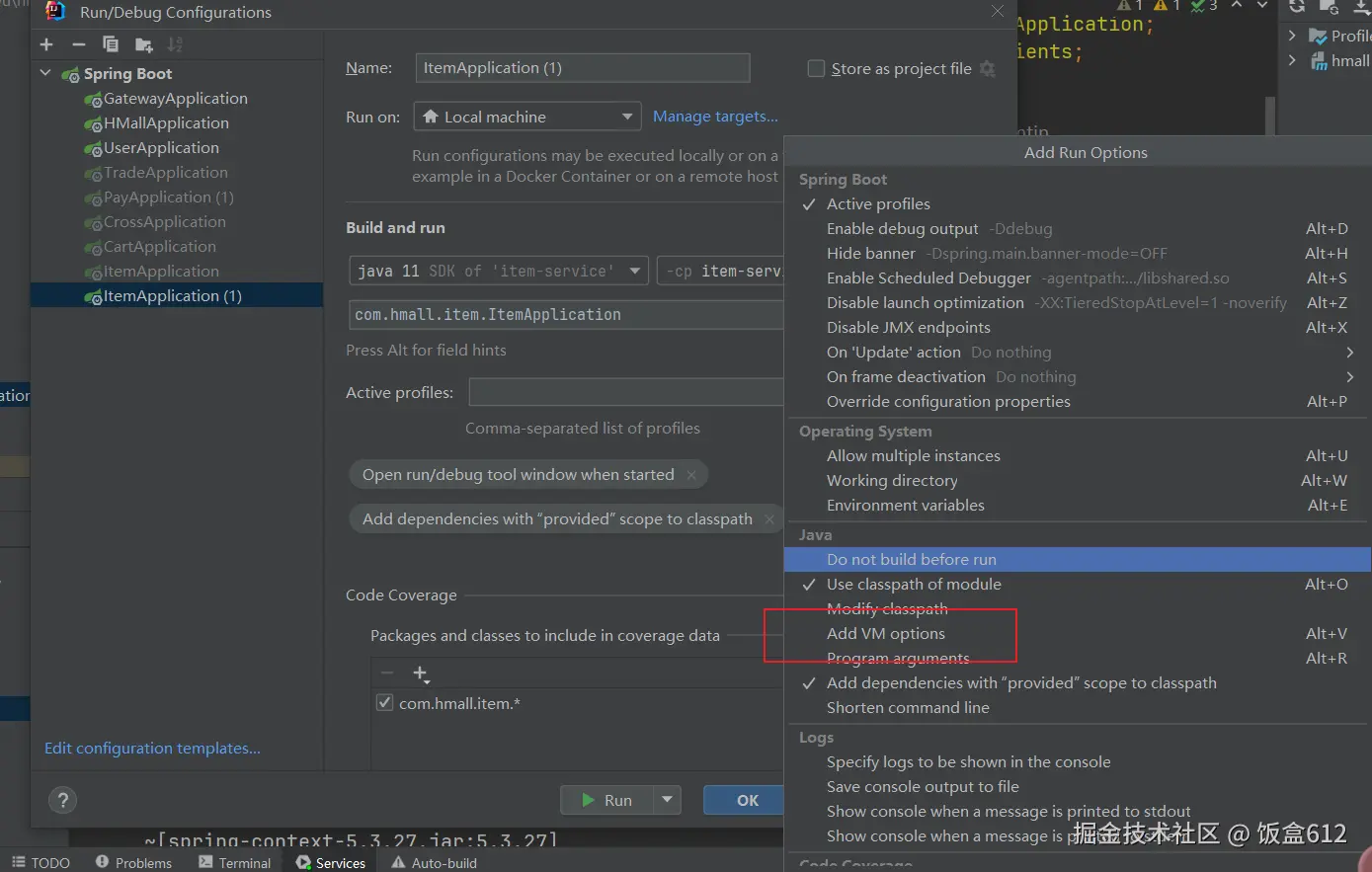Screen dimensions: 1372x872
Task: Select Disable JMX endpoints option
Action: (x=1078, y=327)
